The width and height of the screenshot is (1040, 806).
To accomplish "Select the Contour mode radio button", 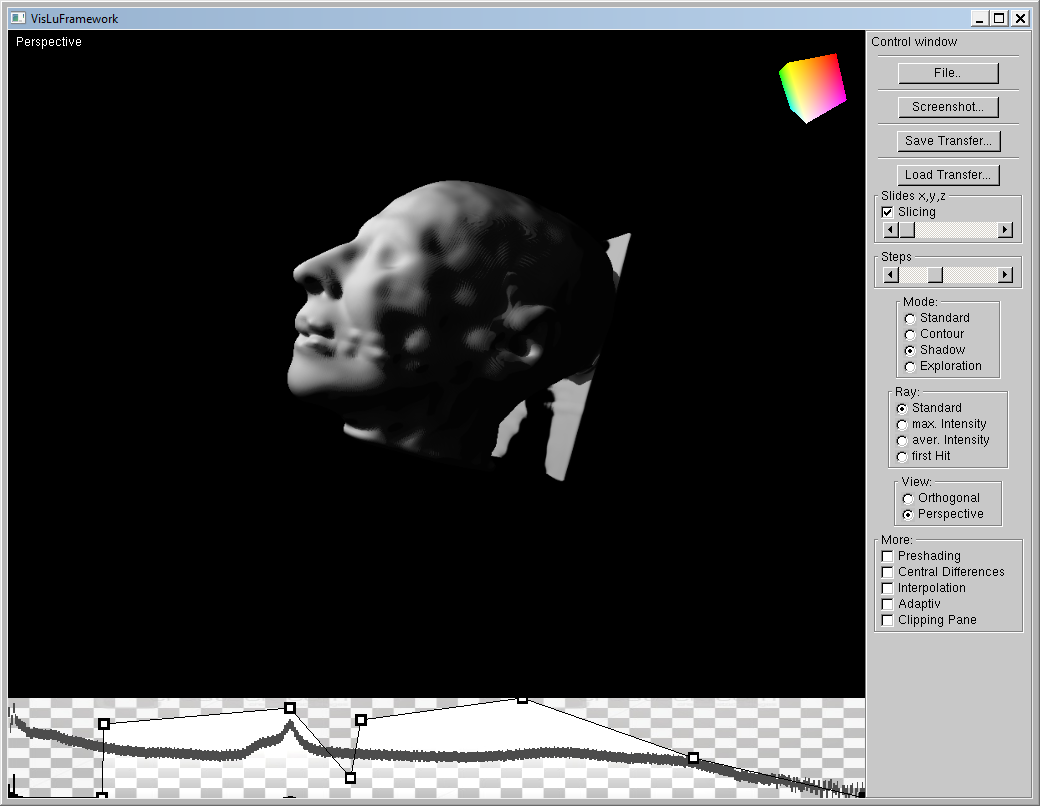I will (x=909, y=334).
